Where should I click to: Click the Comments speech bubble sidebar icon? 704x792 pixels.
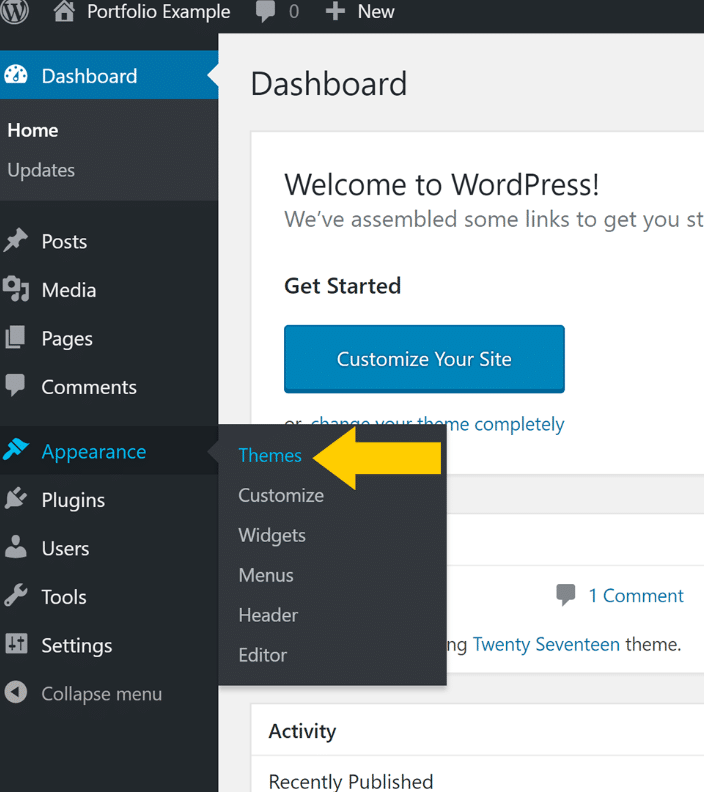point(15,385)
